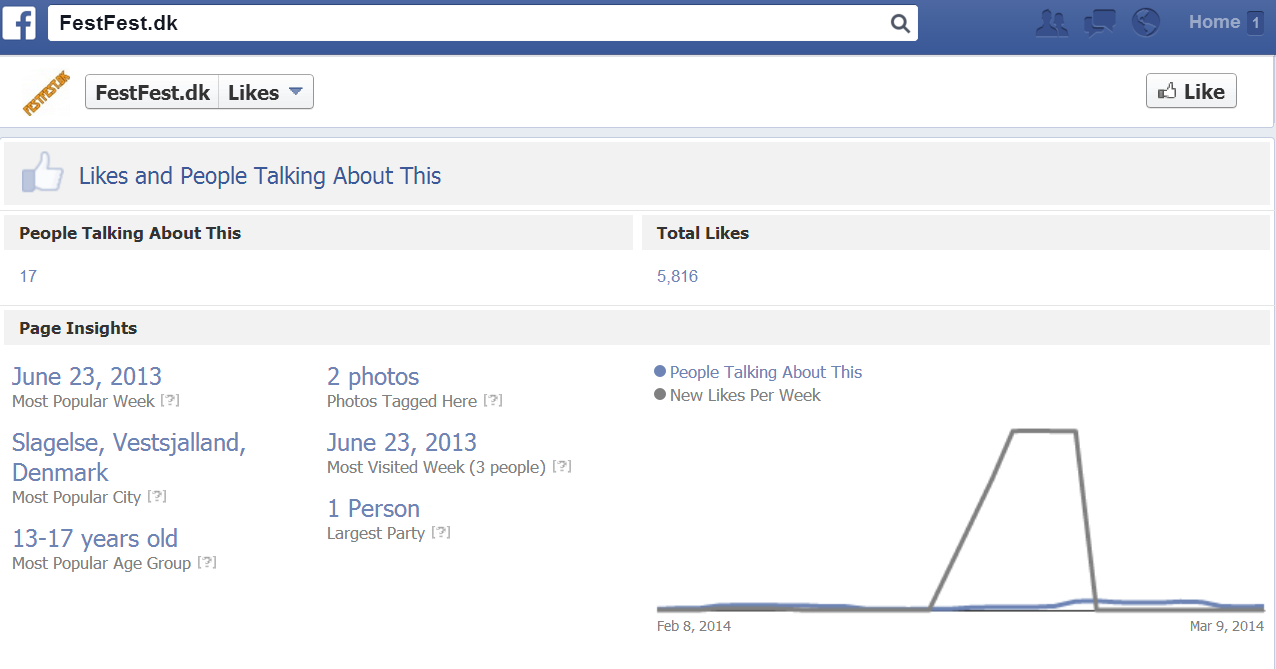The image size is (1276, 669).
Task: Click the large thumbs-up Likes icon
Action: (42, 173)
